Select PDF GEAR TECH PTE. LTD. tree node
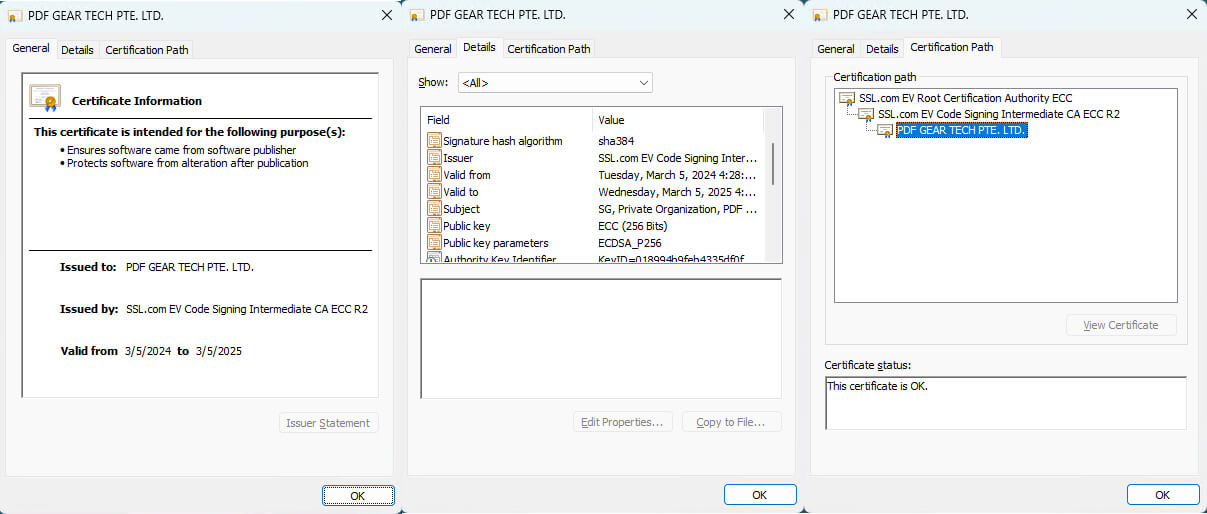1207x514 pixels. pyautogui.click(x=961, y=130)
